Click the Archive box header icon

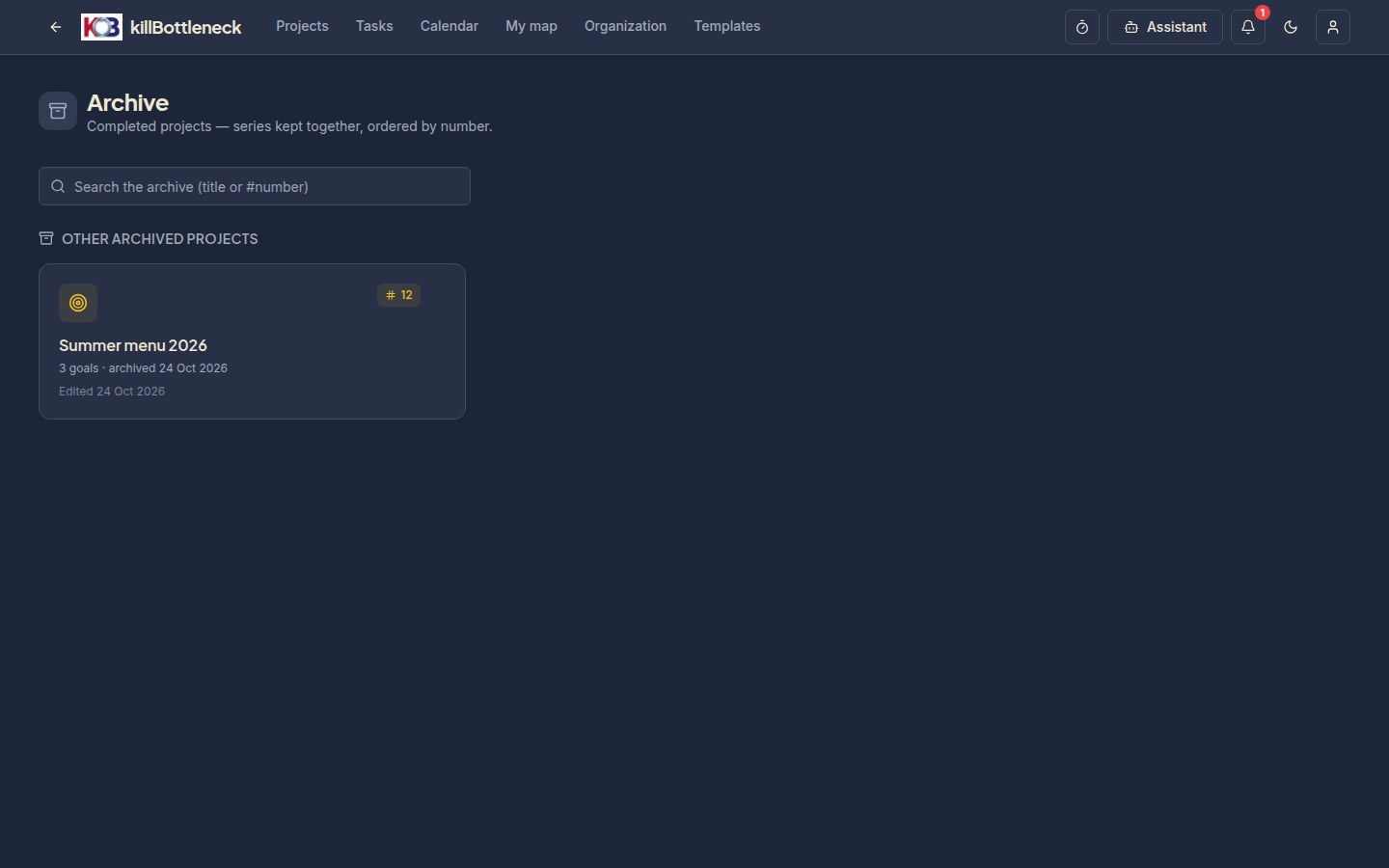[x=58, y=111]
